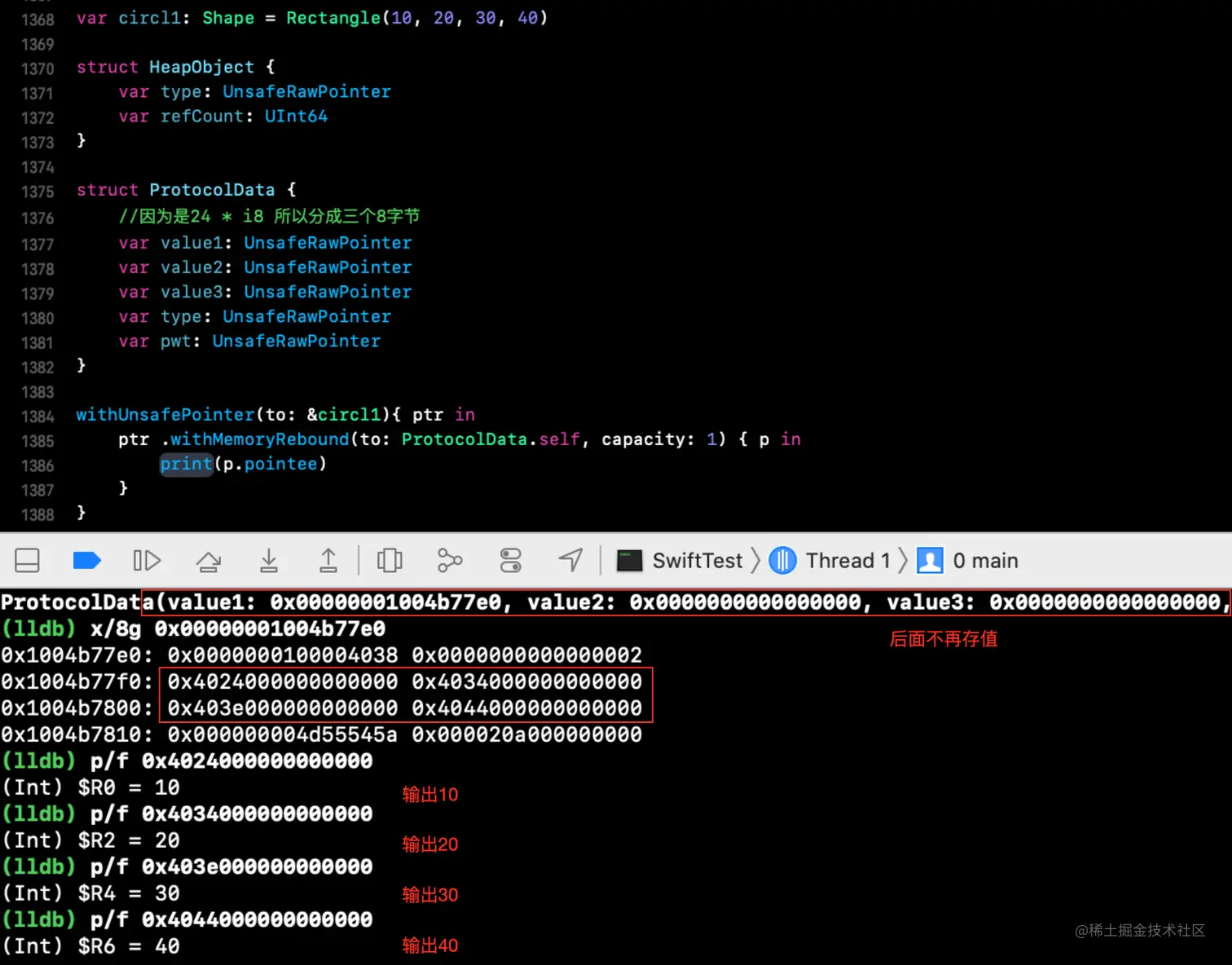This screenshot has height=965, width=1232.
Task: Click value 0x4044000000000000 in memory dump
Action: [526, 708]
